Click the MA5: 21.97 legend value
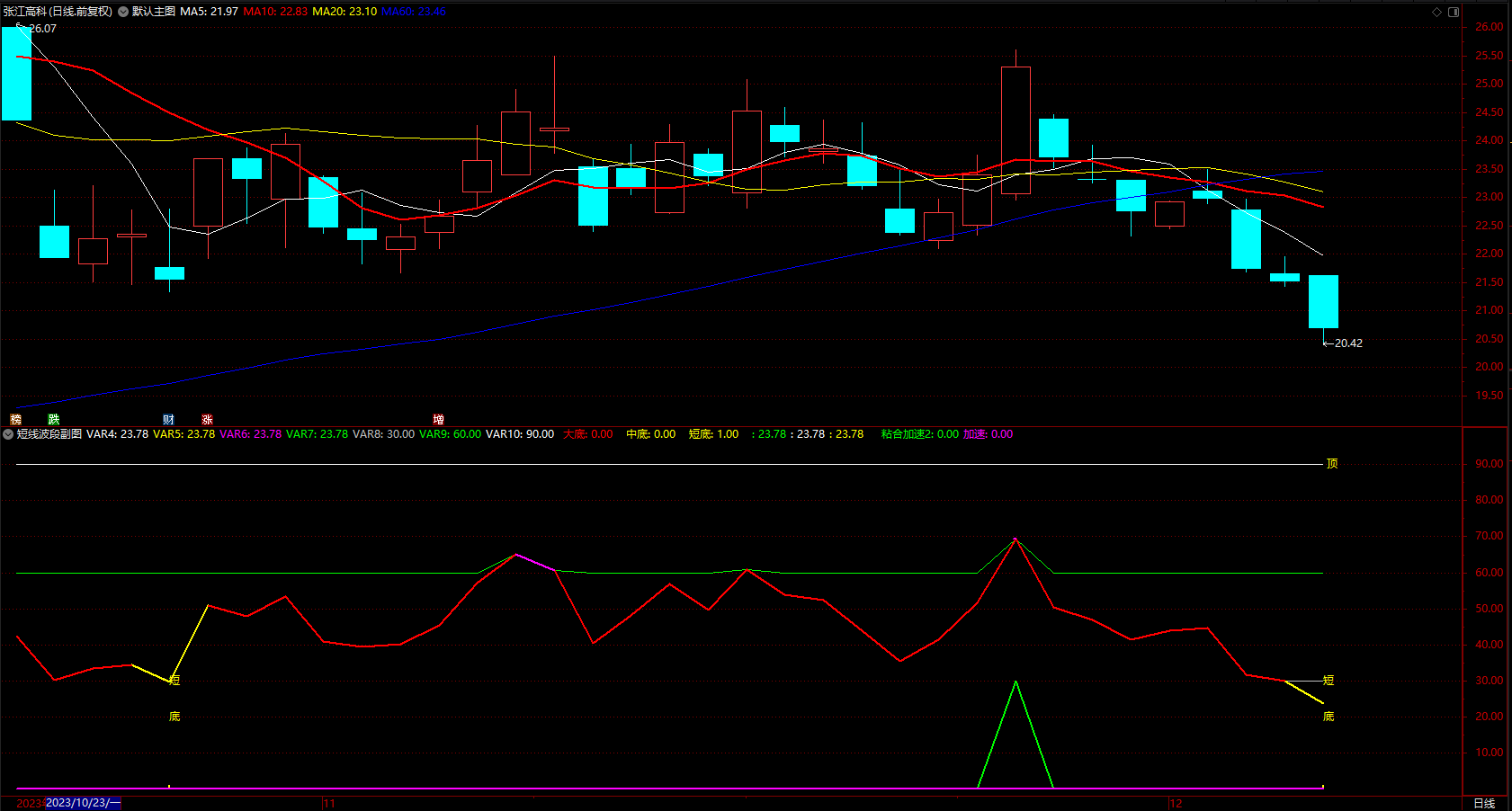 [x=210, y=12]
